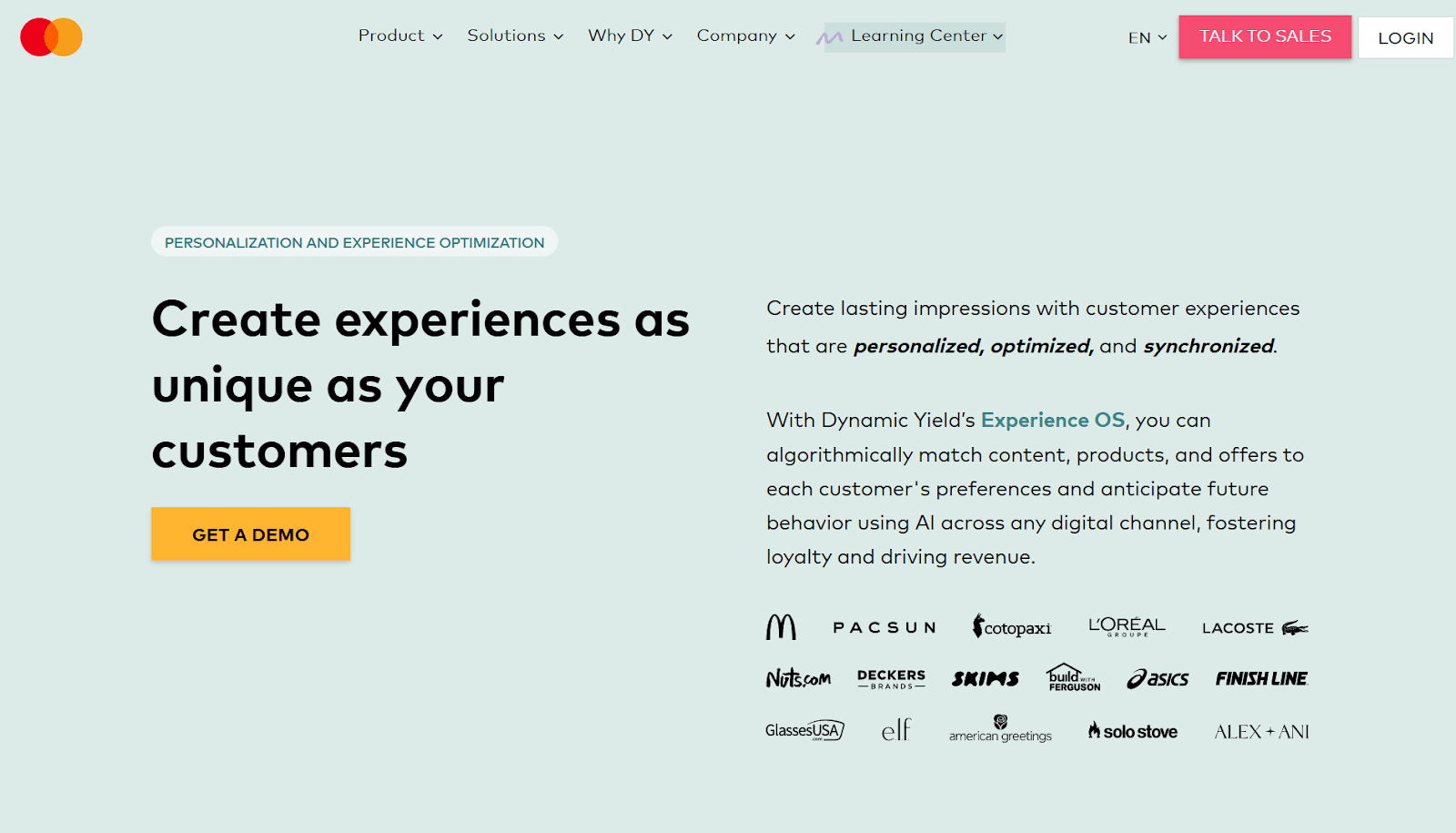Open the Solutions menu
1456x833 pixels.
515,36
